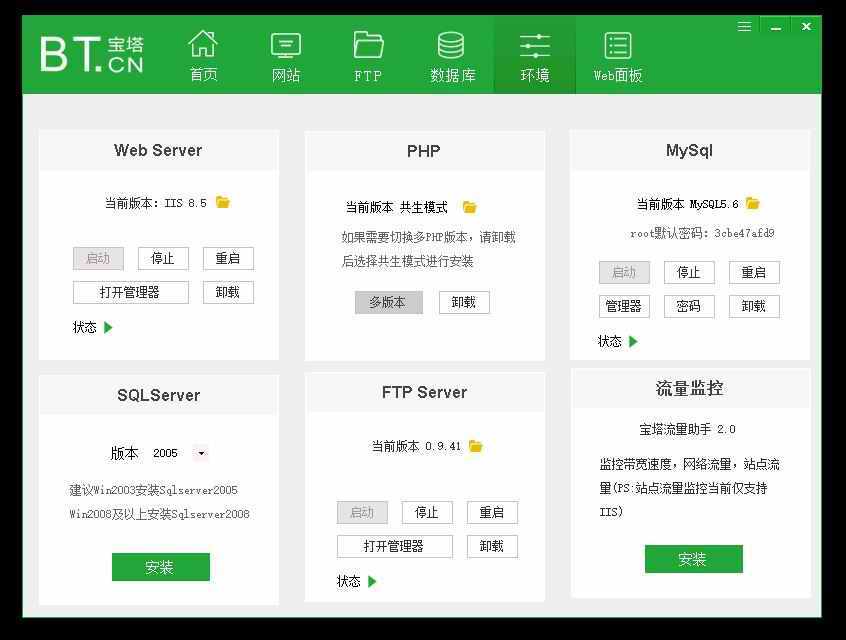Click FTP Server 重启 button

pyautogui.click(x=492, y=513)
